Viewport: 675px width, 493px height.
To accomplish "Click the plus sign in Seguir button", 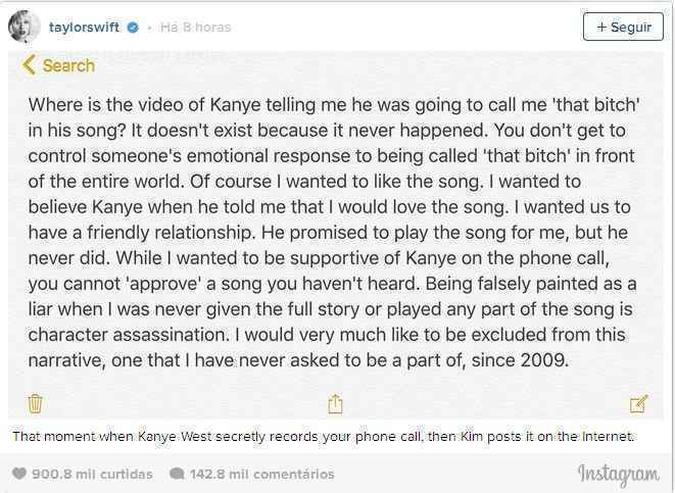I will tap(601, 27).
